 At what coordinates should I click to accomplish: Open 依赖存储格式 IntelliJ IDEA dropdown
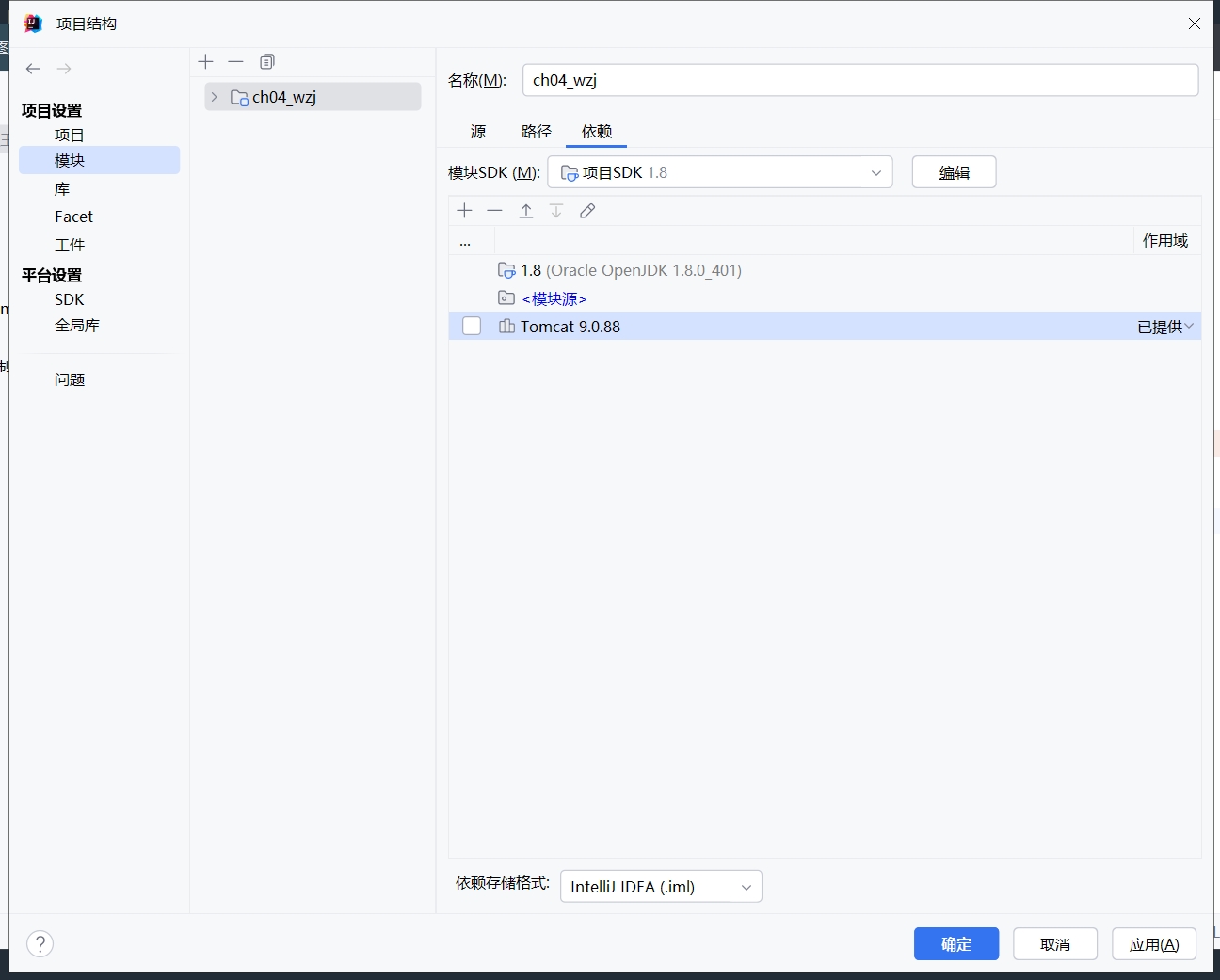pyautogui.click(x=661, y=887)
